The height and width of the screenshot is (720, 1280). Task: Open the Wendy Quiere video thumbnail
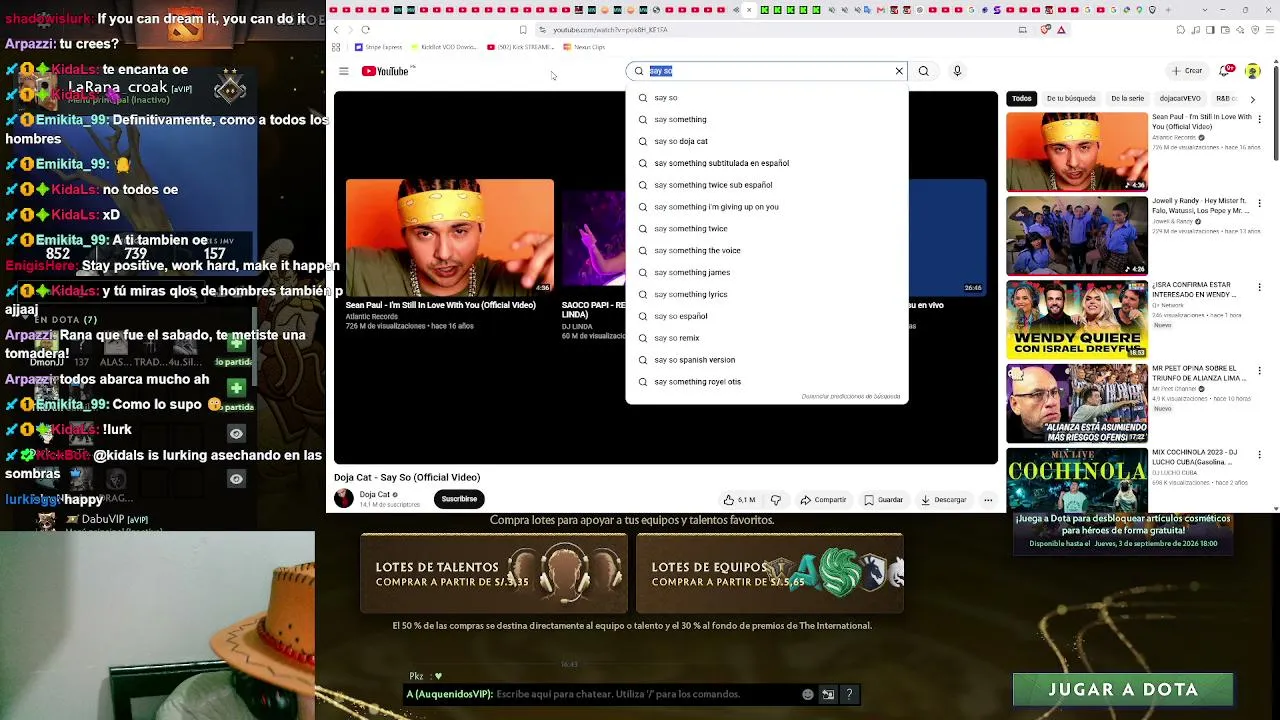coord(1077,320)
